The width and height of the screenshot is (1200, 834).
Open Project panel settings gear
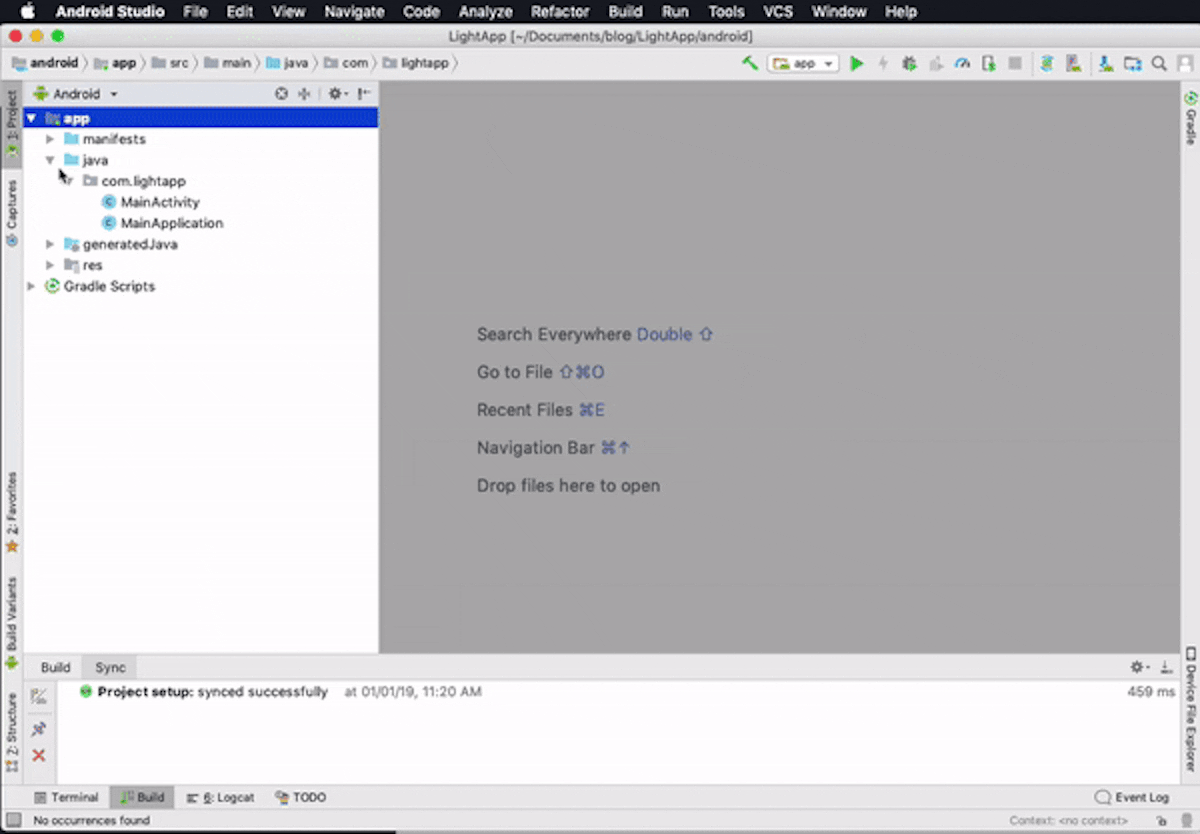pyautogui.click(x=336, y=94)
